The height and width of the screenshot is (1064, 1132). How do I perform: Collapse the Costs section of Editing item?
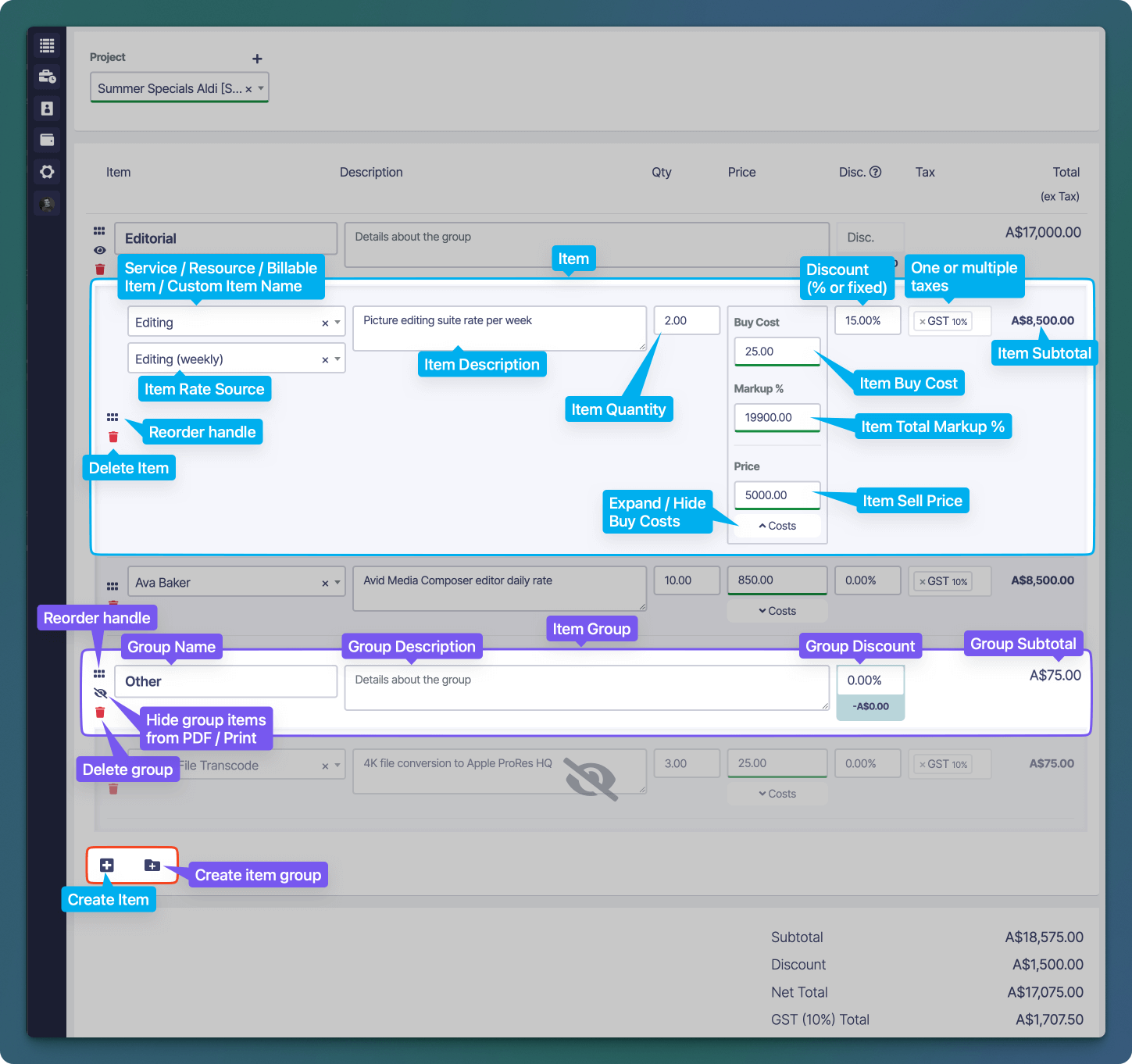coord(777,526)
